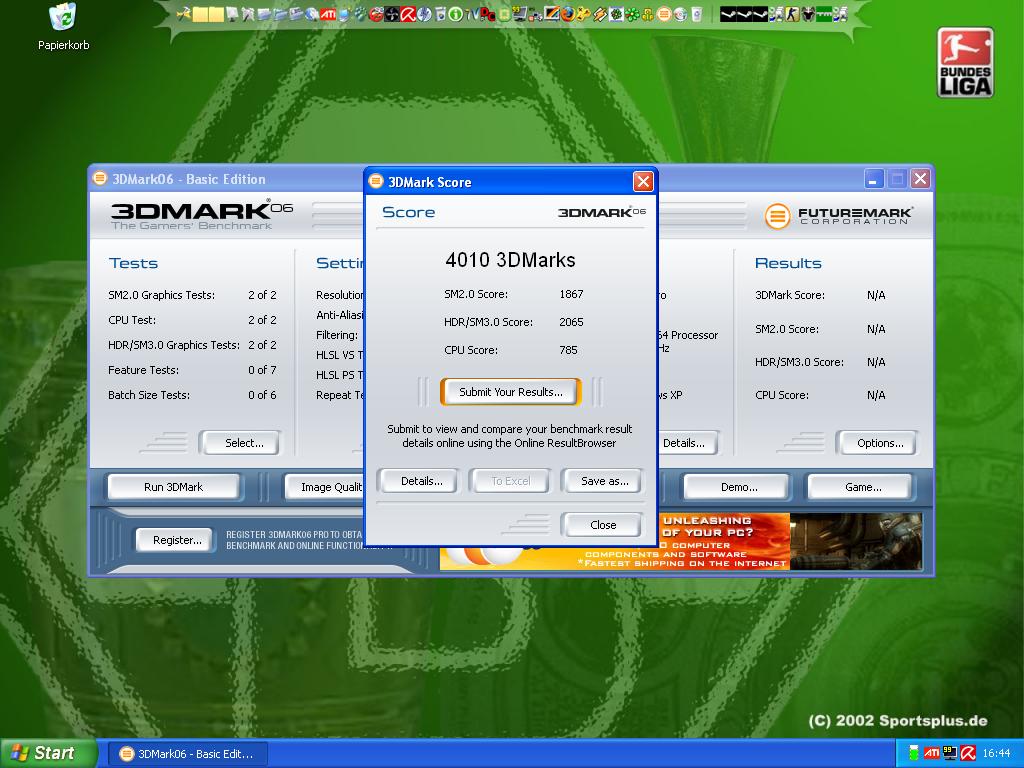Click CPU Score value 785
This screenshot has height=768, width=1024.
[x=568, y=350]
